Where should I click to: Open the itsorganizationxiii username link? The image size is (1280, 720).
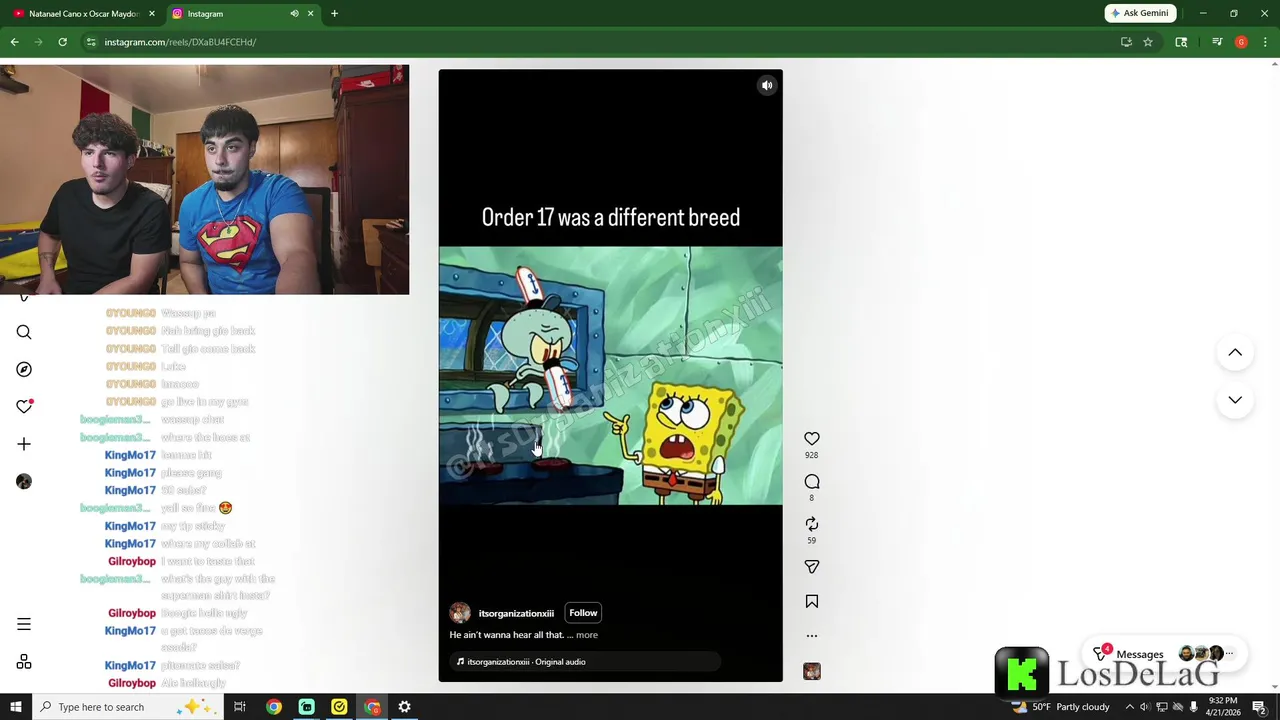tap(516, 613)
